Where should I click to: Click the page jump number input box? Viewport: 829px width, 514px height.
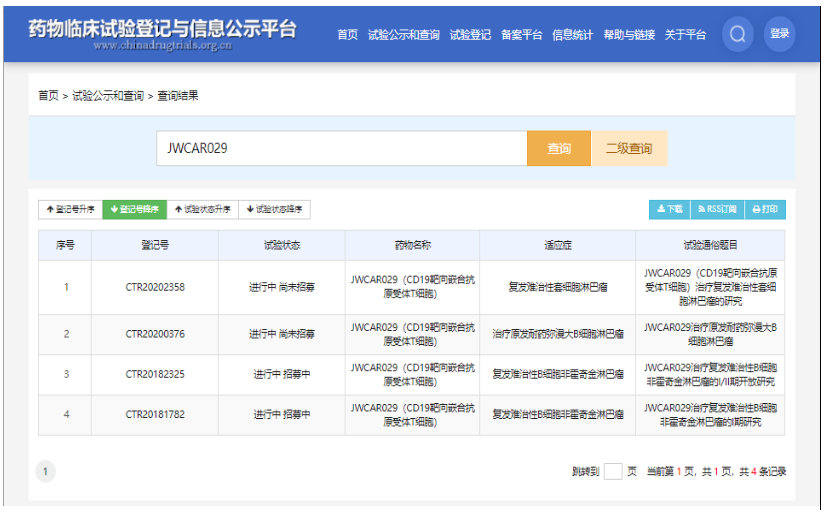click(x=613, y=471)
